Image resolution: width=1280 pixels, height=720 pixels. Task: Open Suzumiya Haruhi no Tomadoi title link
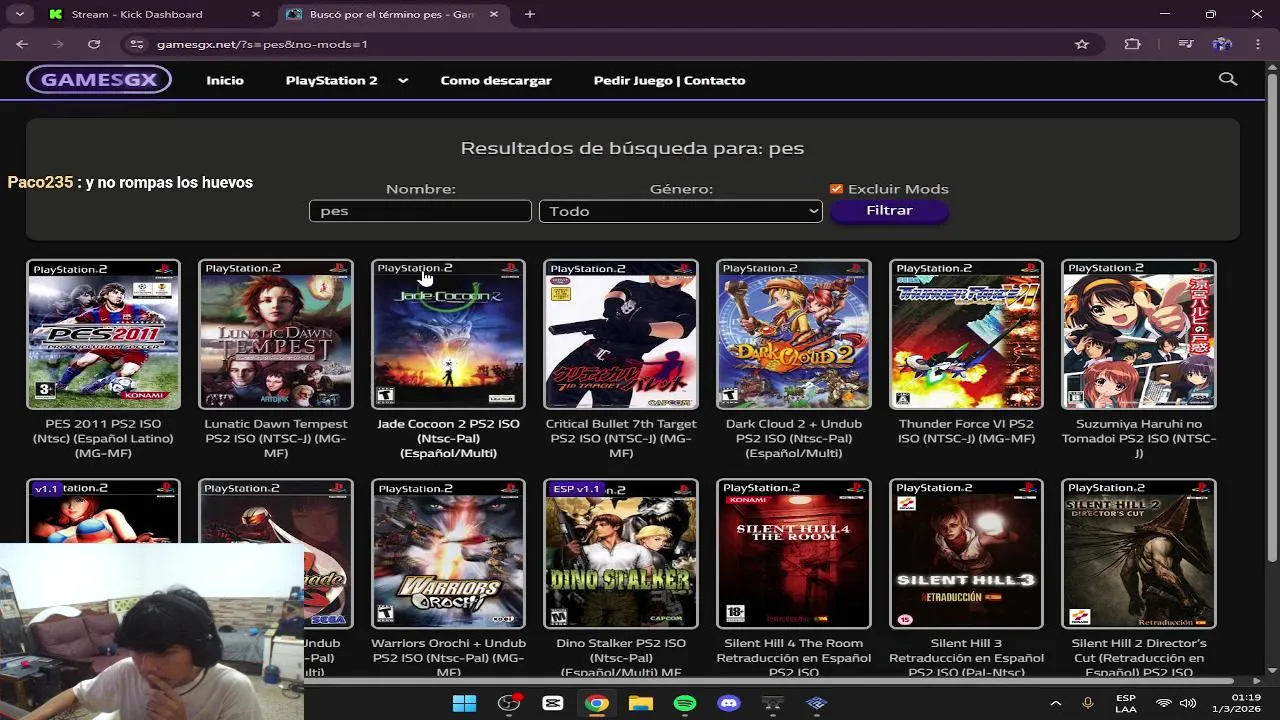tap(1139, 438)
